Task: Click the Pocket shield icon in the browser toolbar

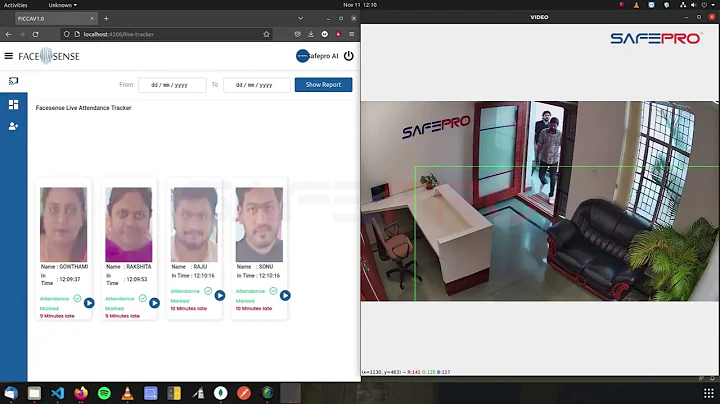Action: (x=298, y=34)
